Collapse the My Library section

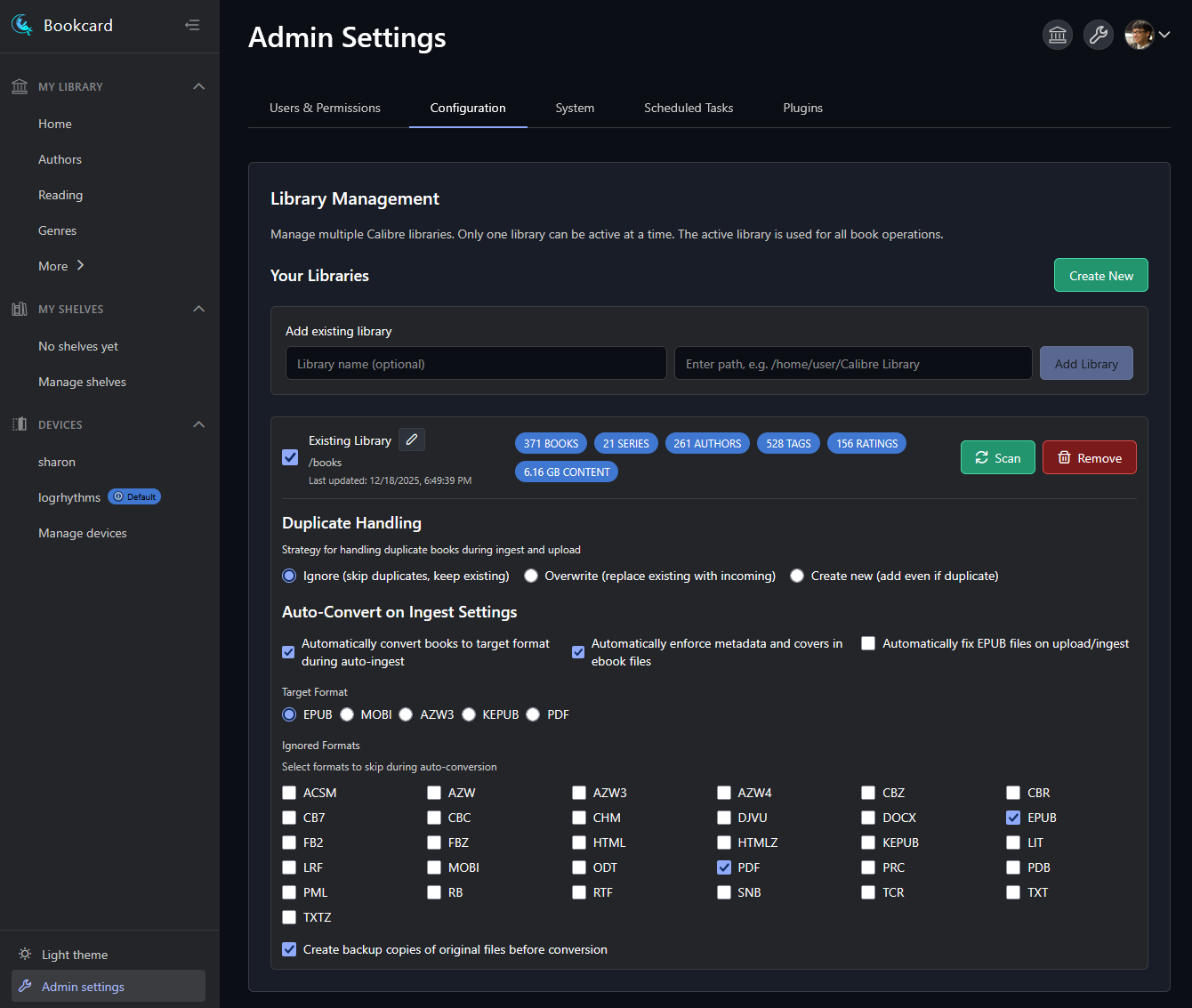tap(199, 86)
